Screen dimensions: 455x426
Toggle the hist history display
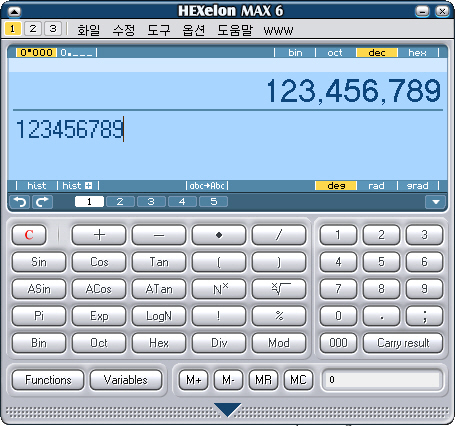[x=37, y=186]
